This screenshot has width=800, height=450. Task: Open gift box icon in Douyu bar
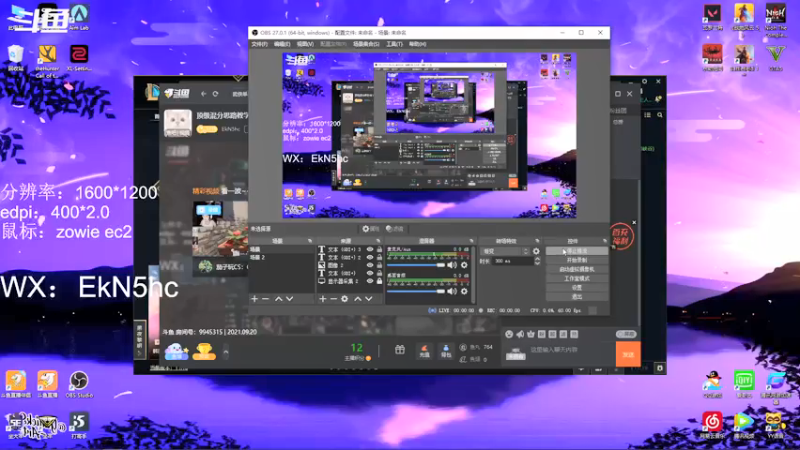pyautogui.click(x=400, y=349)
